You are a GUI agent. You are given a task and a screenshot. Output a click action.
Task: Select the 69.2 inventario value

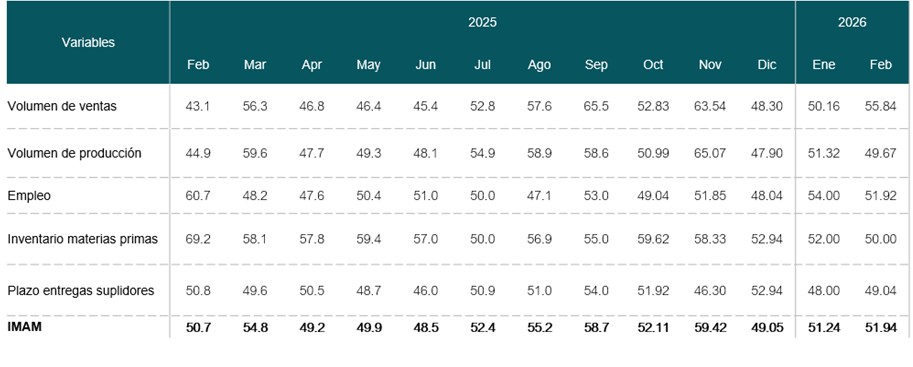pyautogui.click(x=198, y=239)
